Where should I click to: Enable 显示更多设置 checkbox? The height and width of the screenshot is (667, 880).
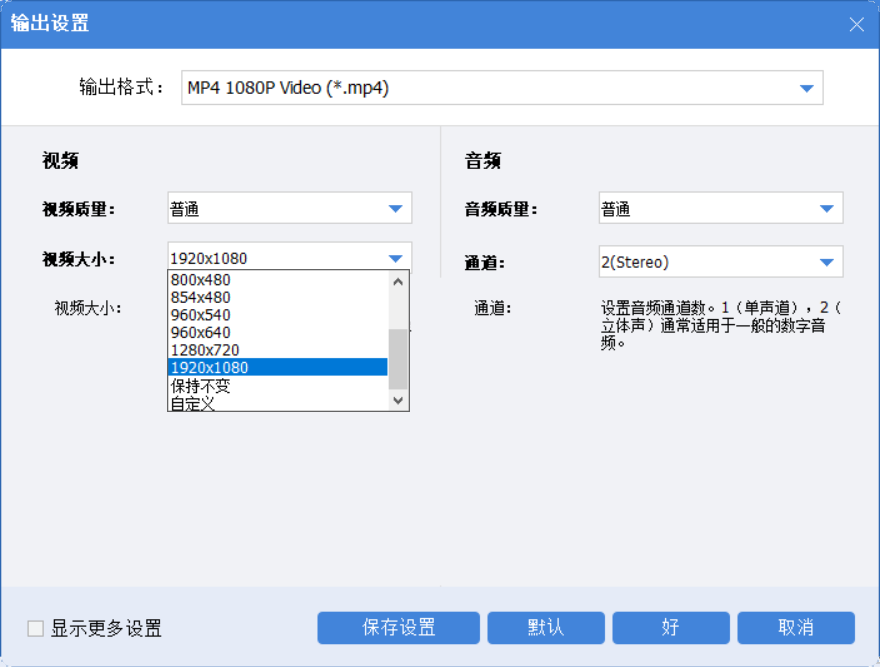(x=35, y=628)
